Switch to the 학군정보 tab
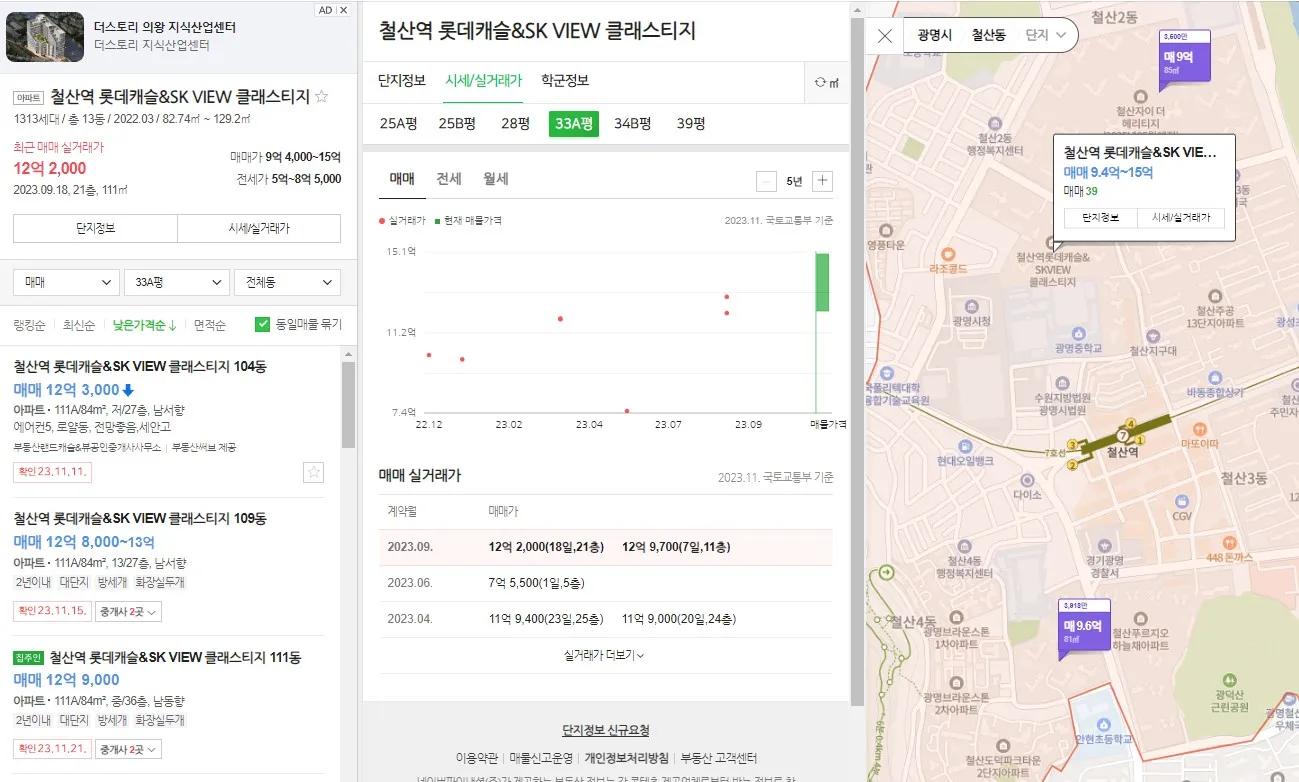Viewport: 1299px width, 782px height. pos(565,81)
